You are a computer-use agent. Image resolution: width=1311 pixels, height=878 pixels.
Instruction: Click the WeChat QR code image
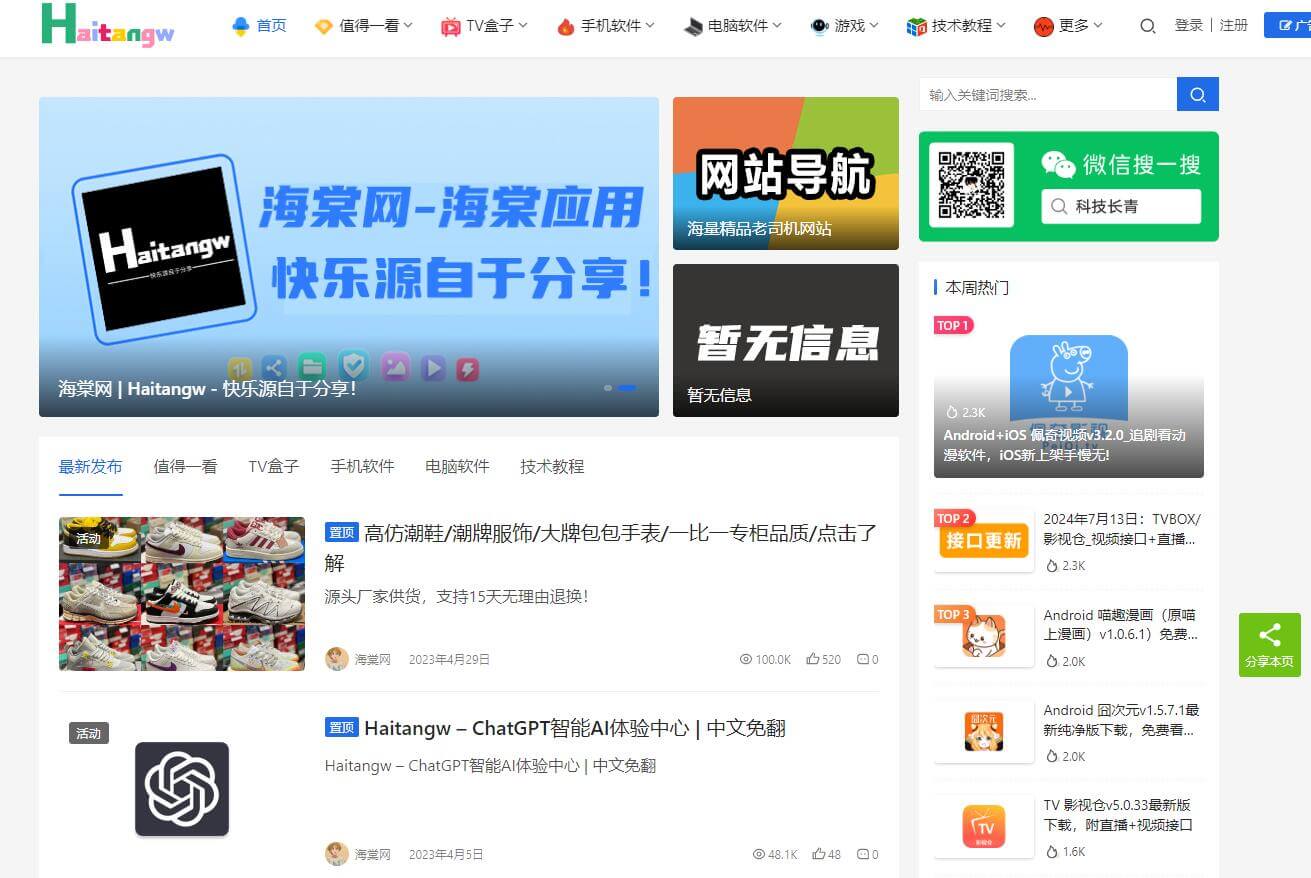click(971, 185)
